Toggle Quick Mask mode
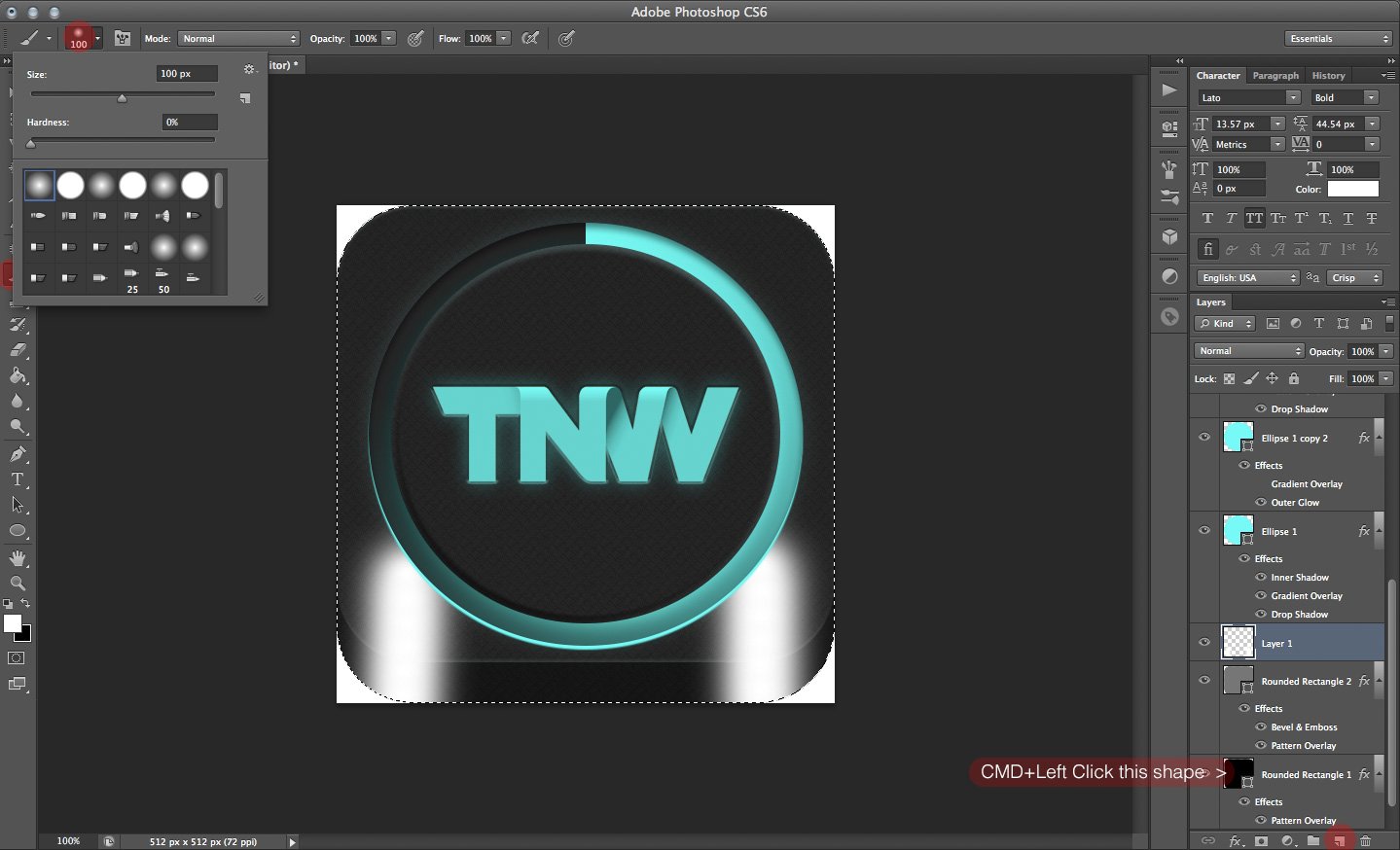Screen dimensions: 1400x850 [x=18, y=658]
